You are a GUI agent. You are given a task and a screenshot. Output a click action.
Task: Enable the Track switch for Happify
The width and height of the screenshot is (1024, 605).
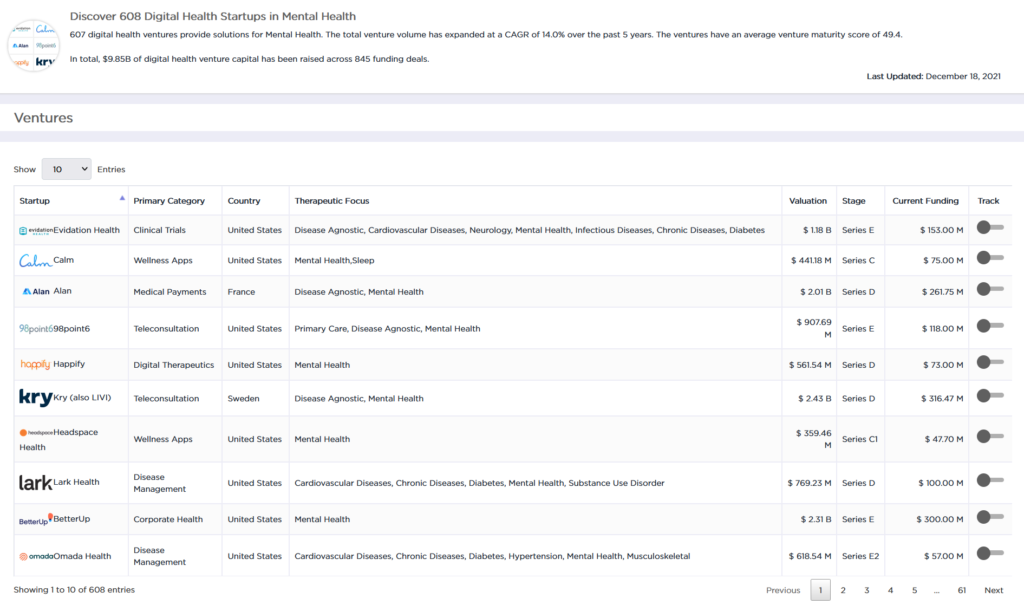pyautogui.click(x=989, y=362)
